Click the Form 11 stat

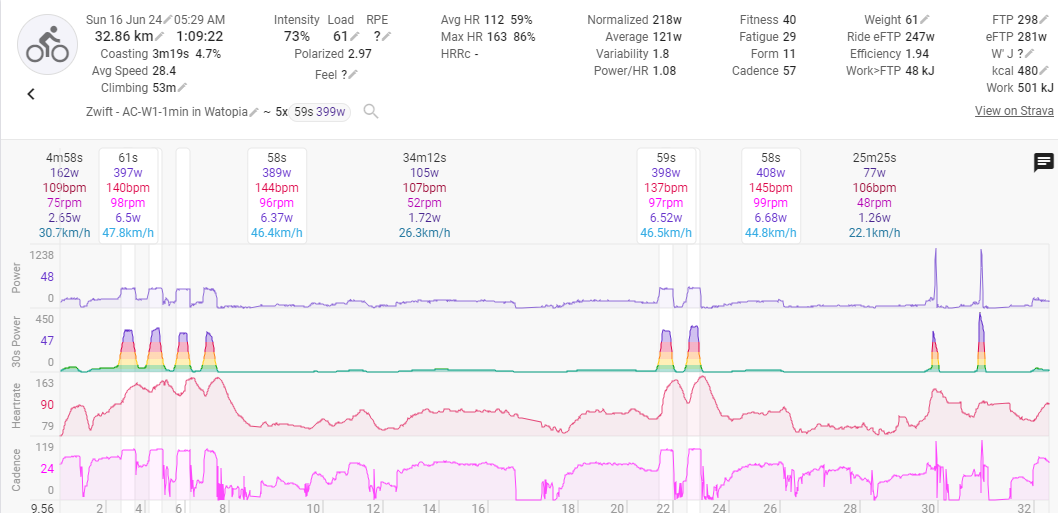coord(773,53)
